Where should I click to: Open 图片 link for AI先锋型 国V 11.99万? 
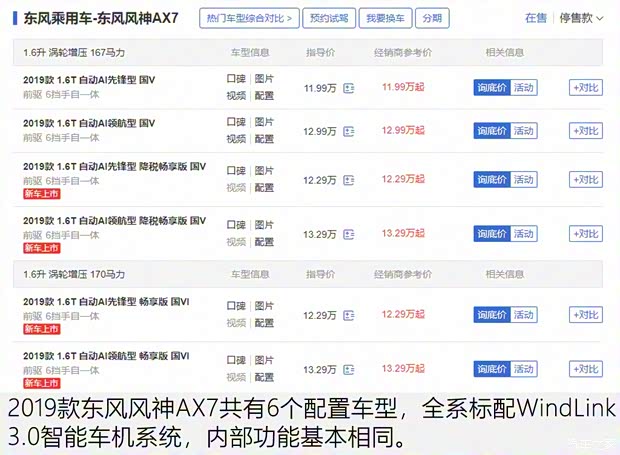[264, 79]
